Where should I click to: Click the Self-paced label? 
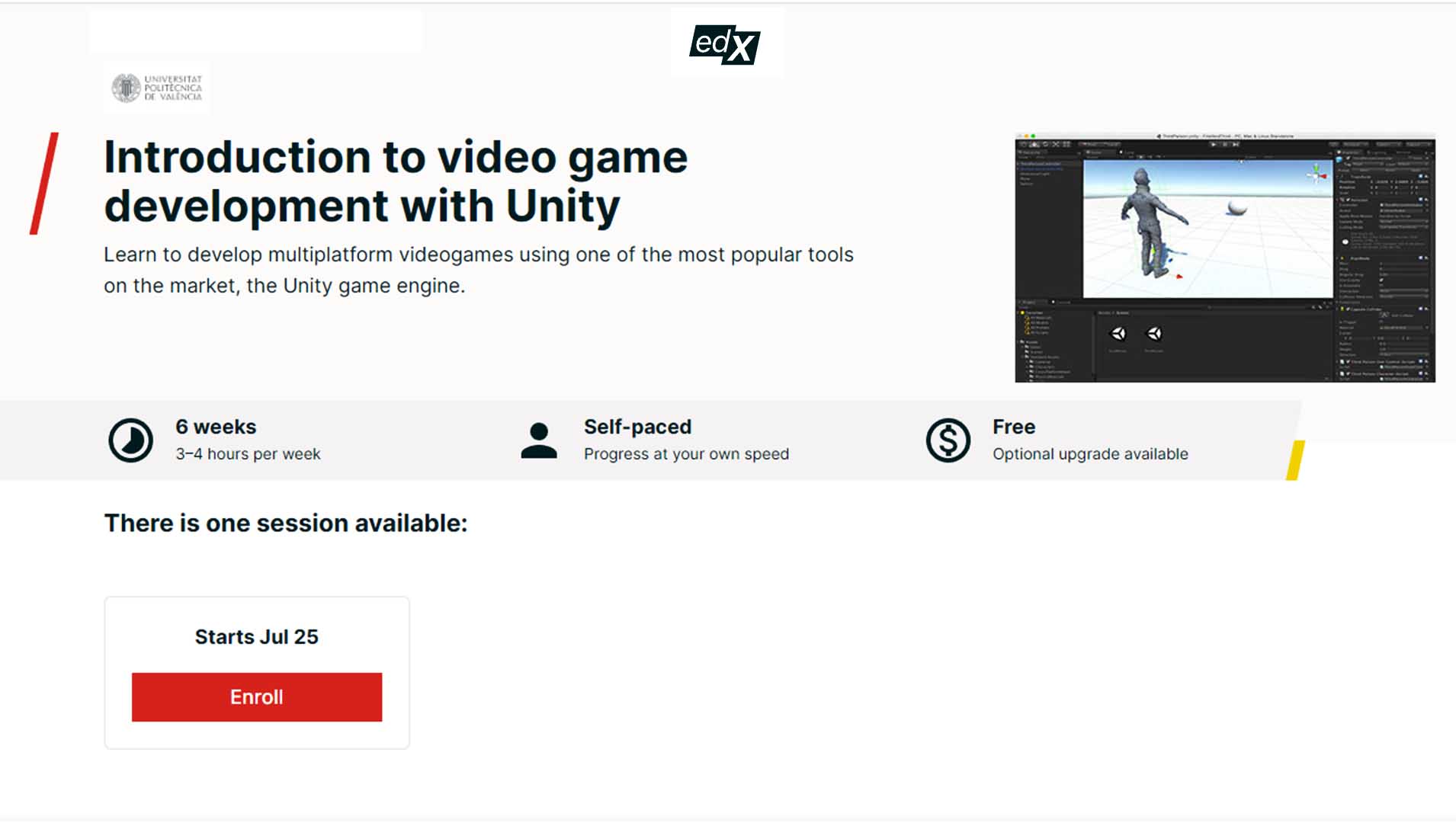(x=637, y=427)
